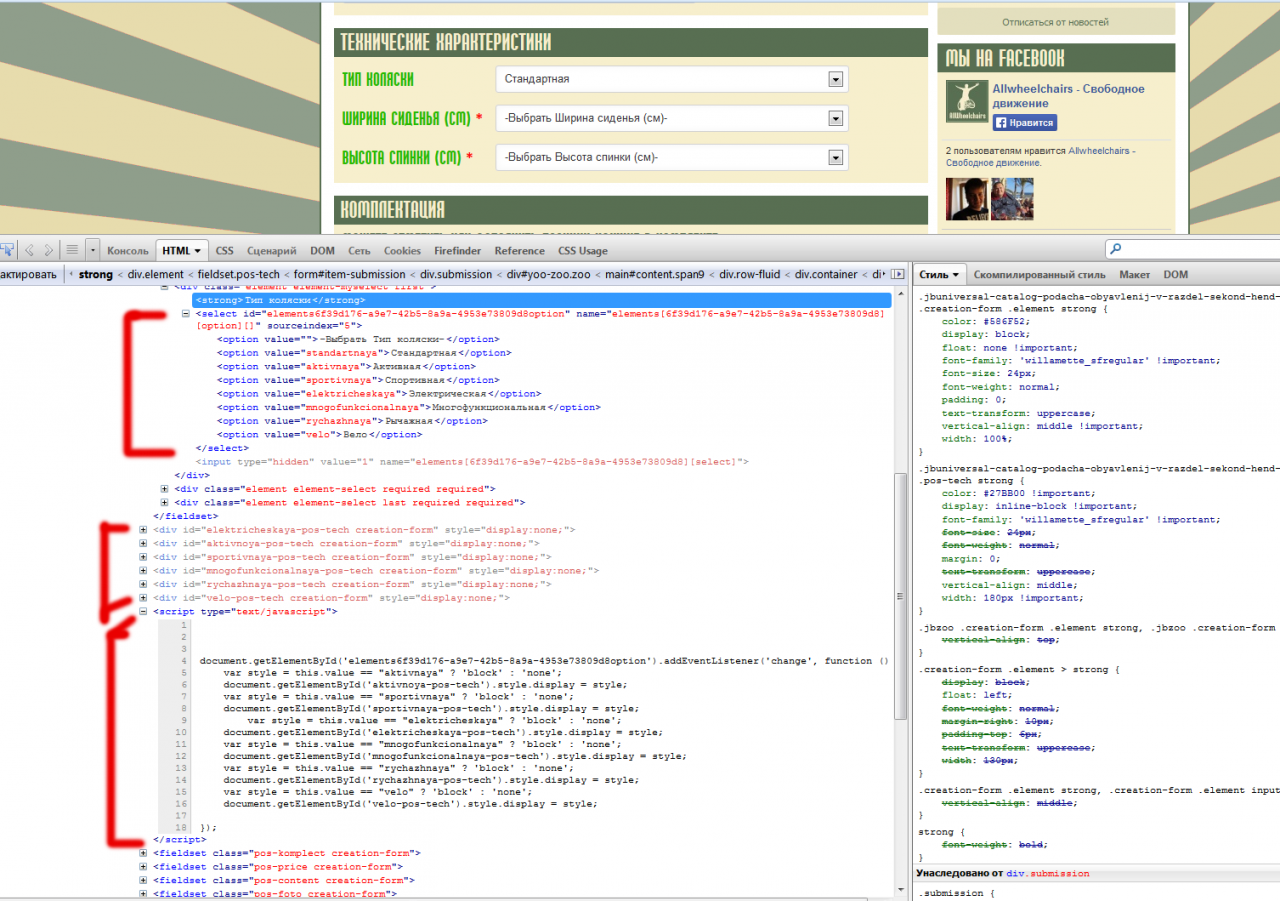Switch to 'Скомпилированный стиль' side tab
The width and height of the screenshot is (1280, 901).
tap(1039, 274)
